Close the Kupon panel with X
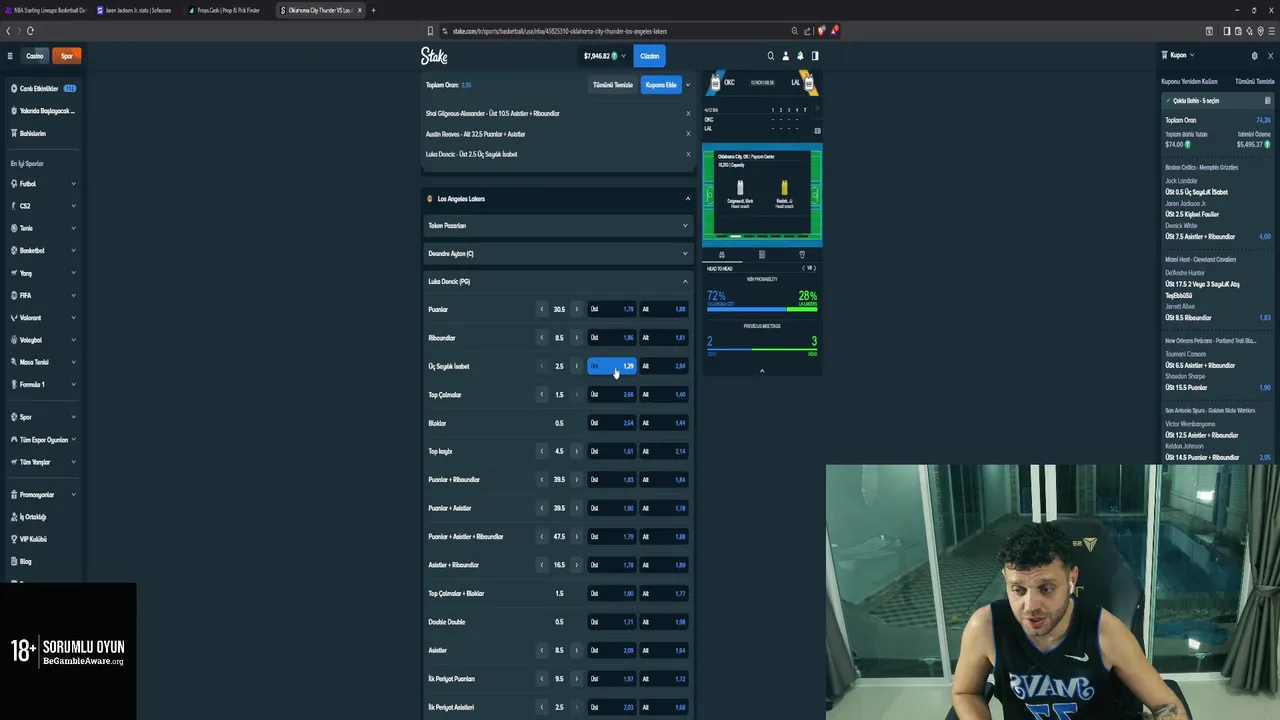 click(x=1270, y=56)
